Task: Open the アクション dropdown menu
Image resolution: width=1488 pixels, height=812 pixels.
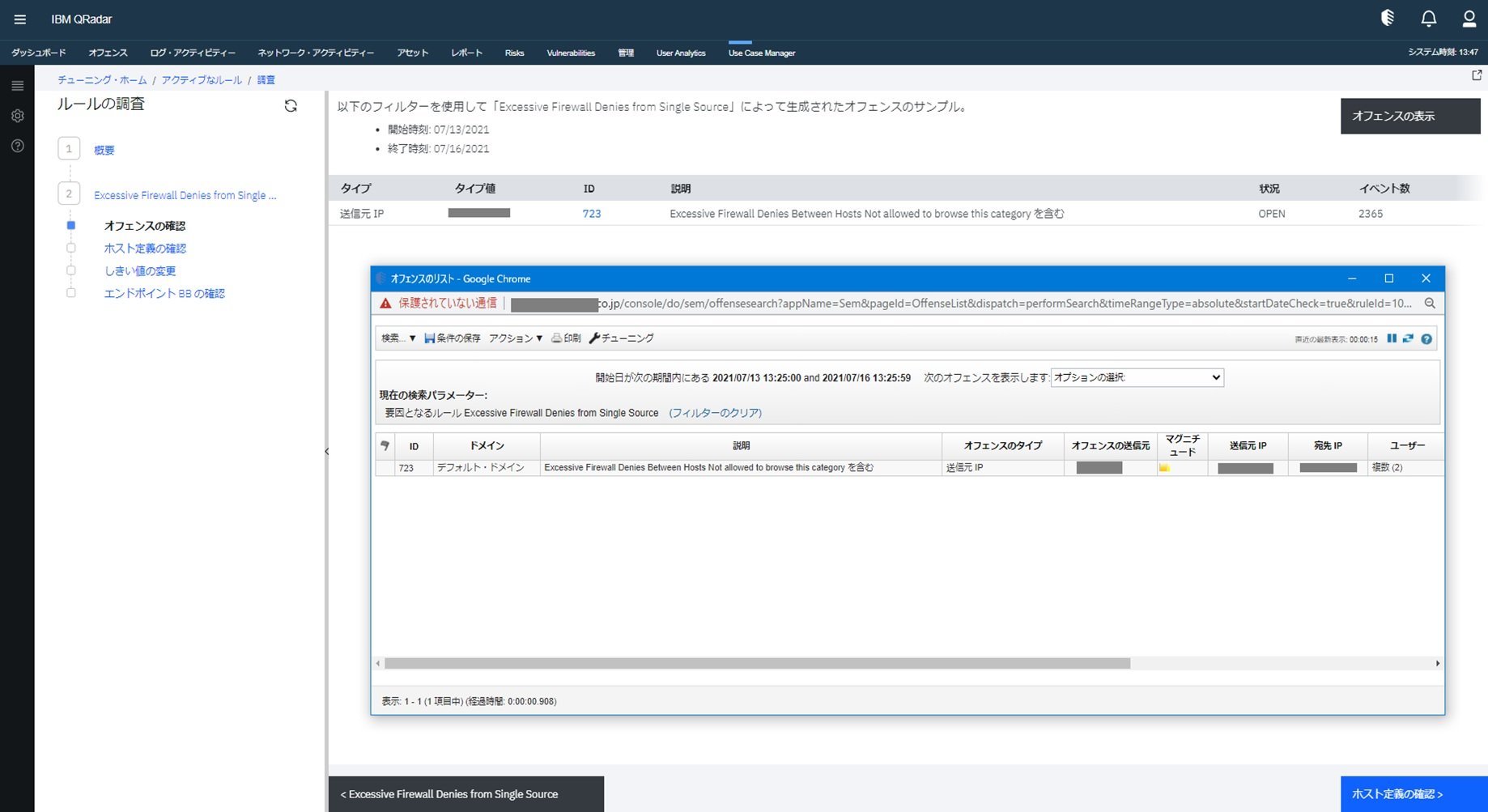Action: tap(516, 338)
